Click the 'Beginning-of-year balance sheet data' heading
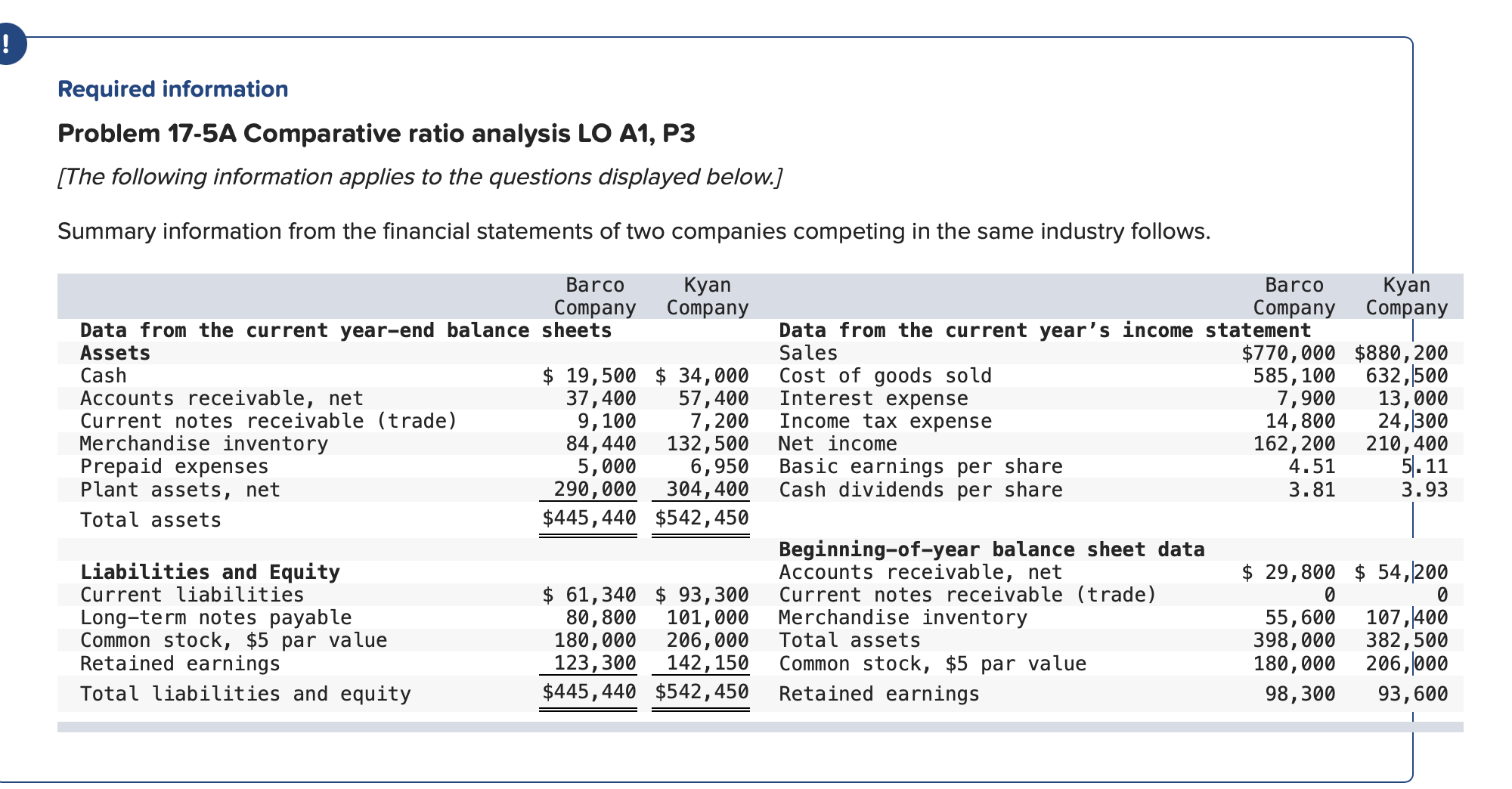Viewport: 1512px width, 789px height. (992, 549)
